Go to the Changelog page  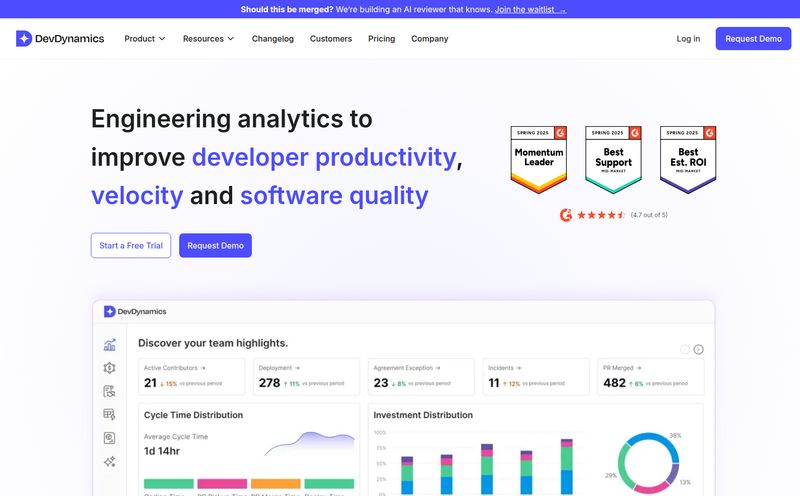click(272, 39)
